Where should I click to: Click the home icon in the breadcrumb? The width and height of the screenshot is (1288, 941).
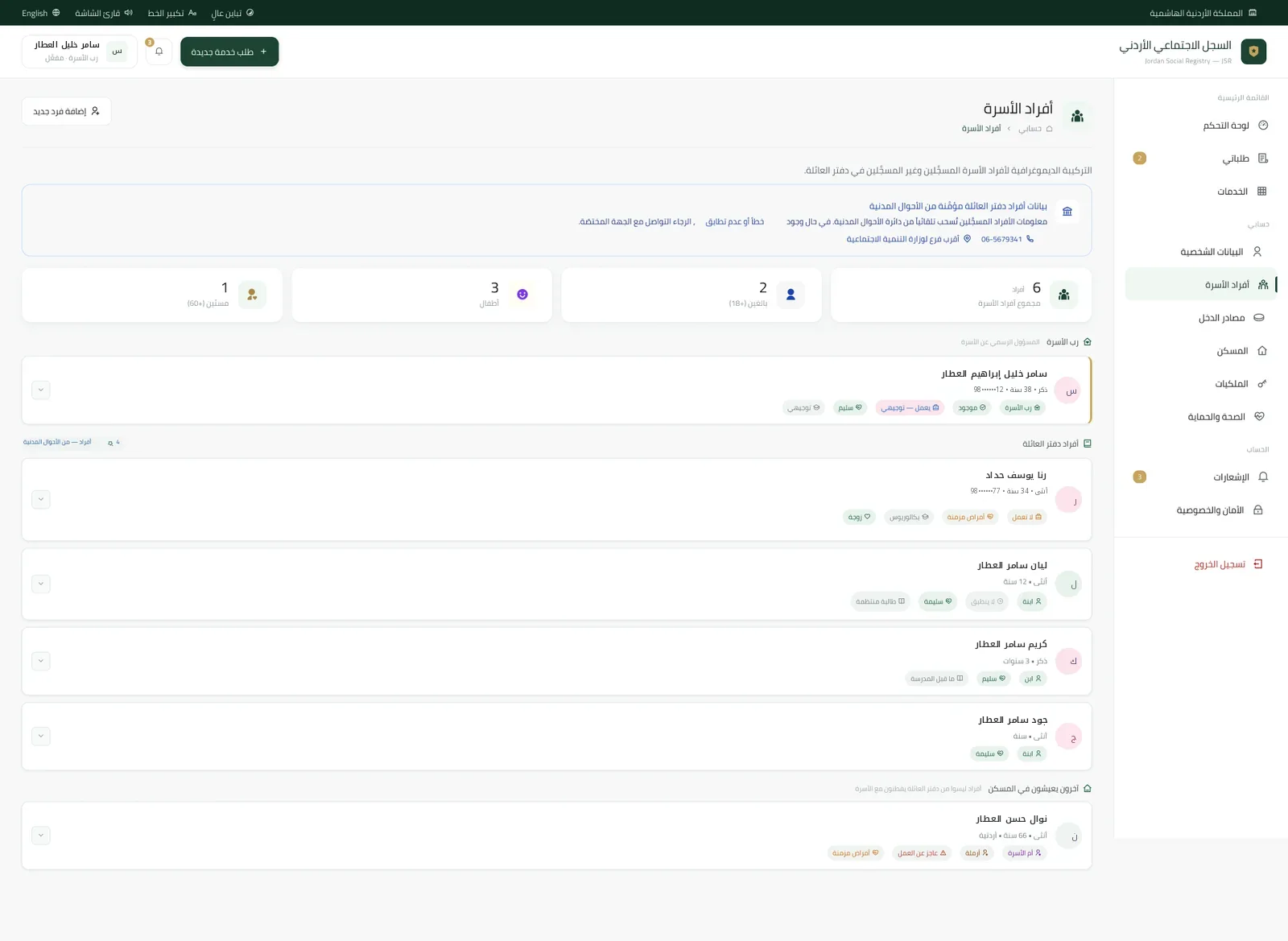point(1049,129)
